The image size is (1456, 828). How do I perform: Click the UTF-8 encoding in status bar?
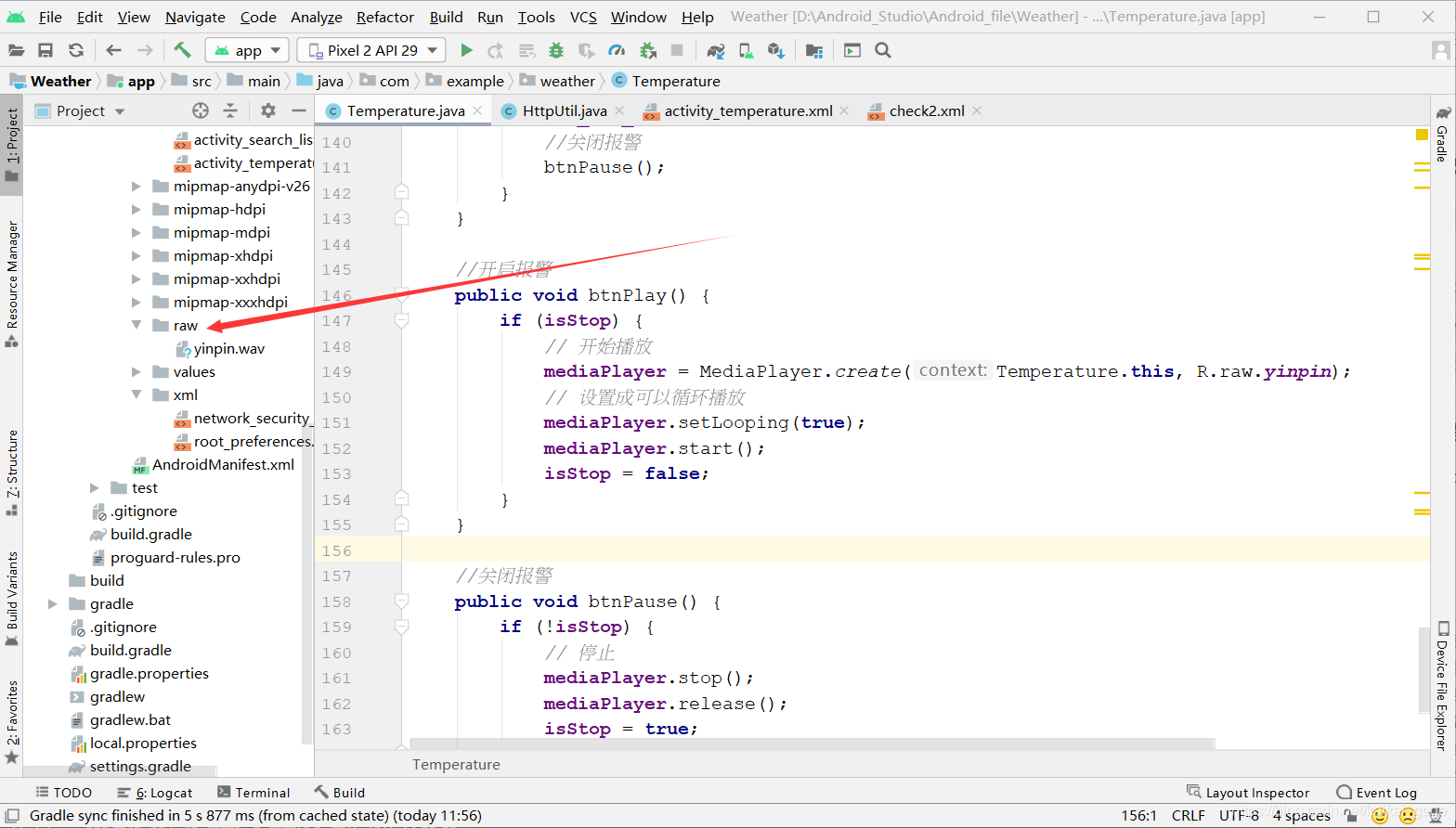[x=1239, y=816]
